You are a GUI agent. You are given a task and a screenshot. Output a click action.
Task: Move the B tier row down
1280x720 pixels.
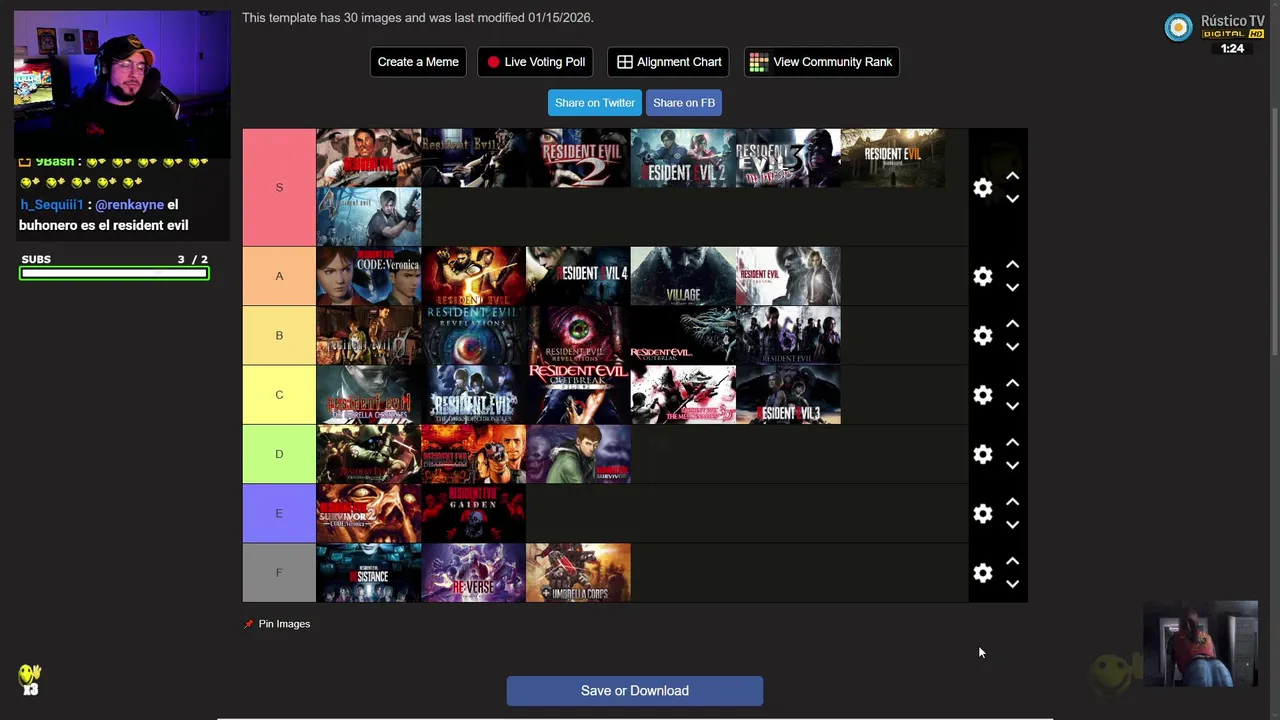pos(1012,347)
